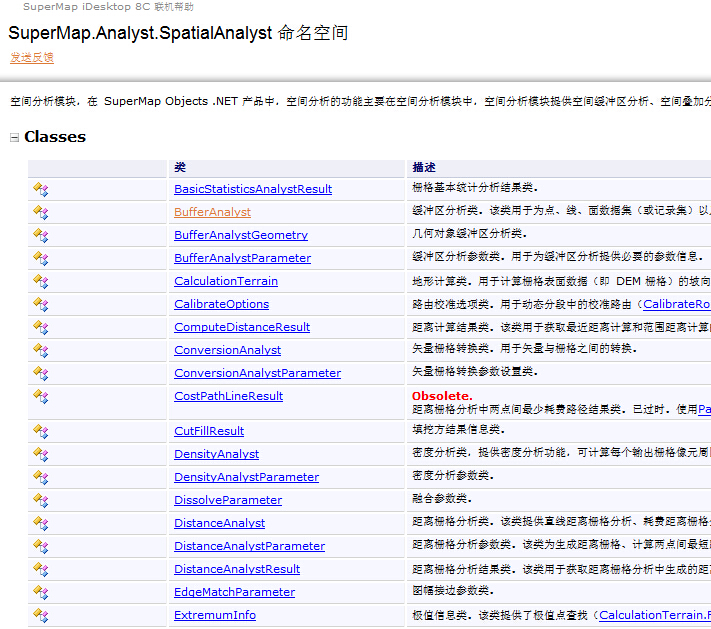This screenshot has height=629, width=711.
Task: View the CostPathLineResult class
Action: 229,396
